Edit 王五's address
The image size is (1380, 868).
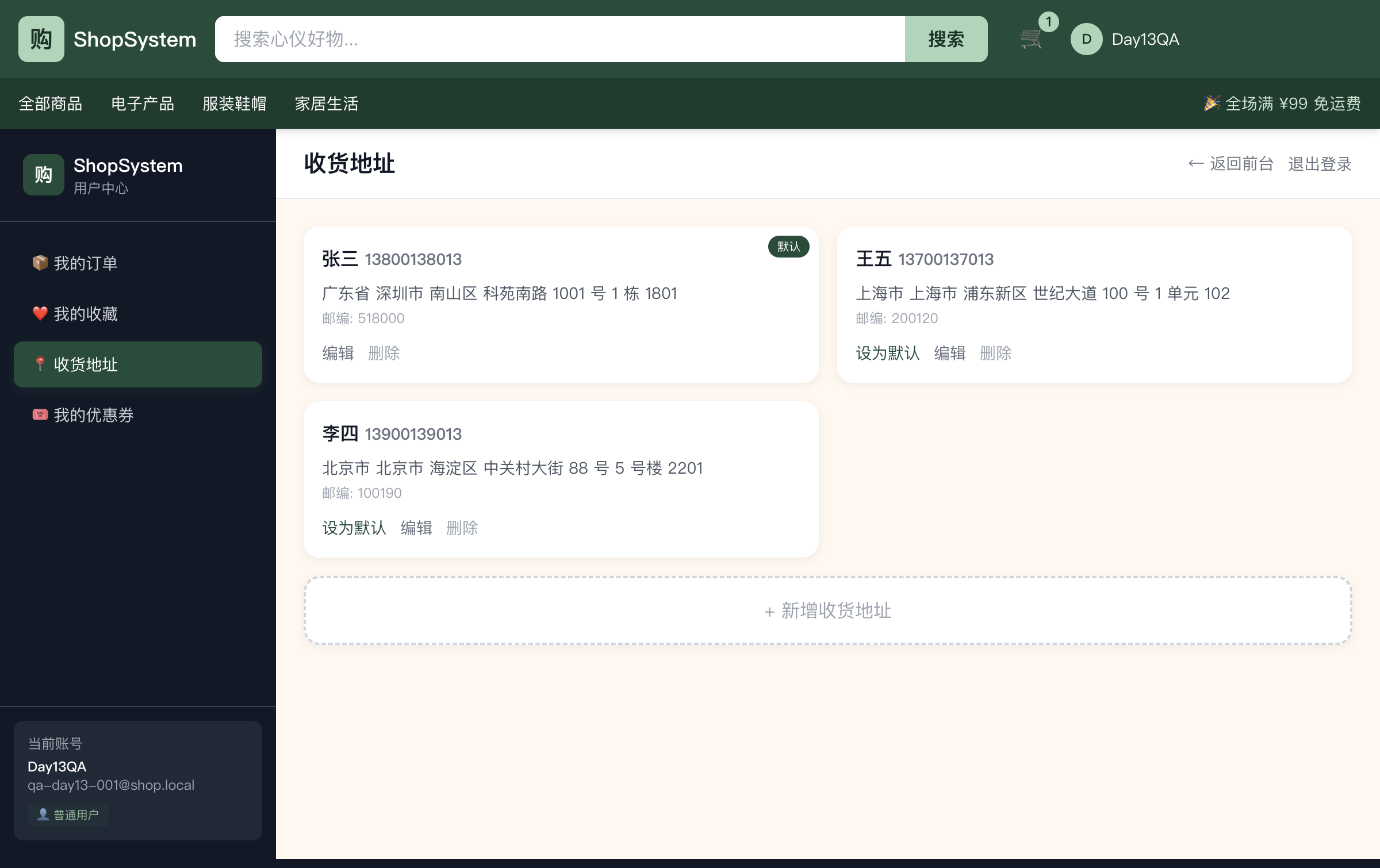(950, 353)
